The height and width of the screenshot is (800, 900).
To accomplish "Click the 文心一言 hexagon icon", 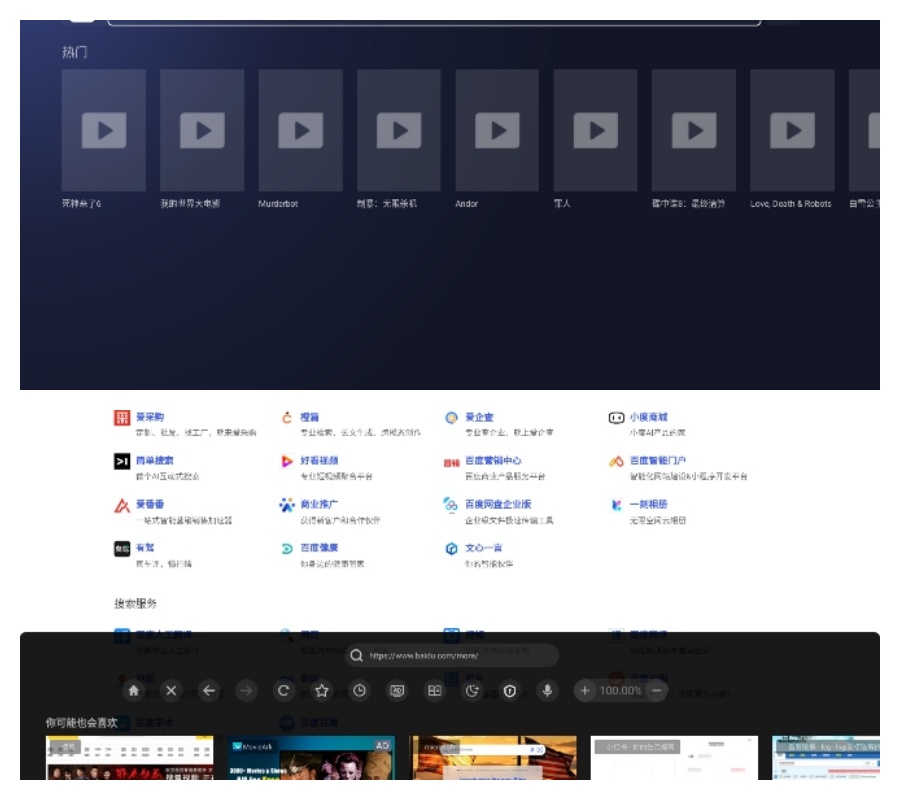I will [451, 549].
